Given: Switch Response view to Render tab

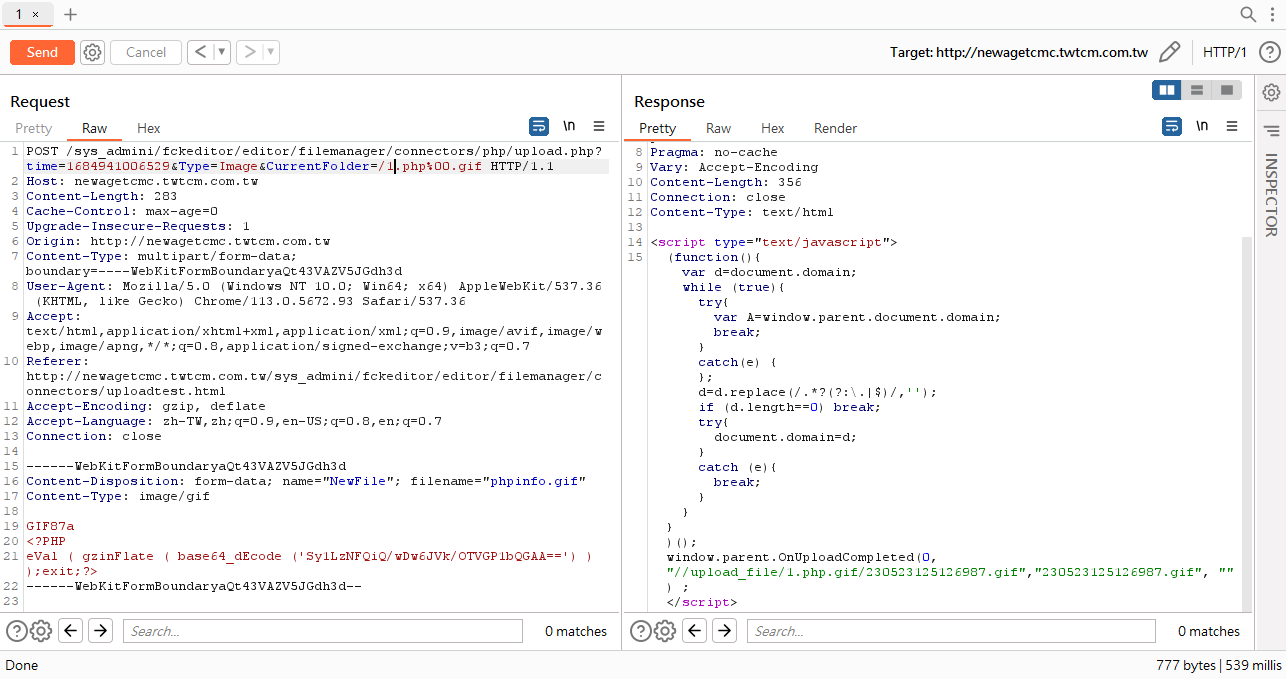Looking at the screenshot, I should [835, 128].
